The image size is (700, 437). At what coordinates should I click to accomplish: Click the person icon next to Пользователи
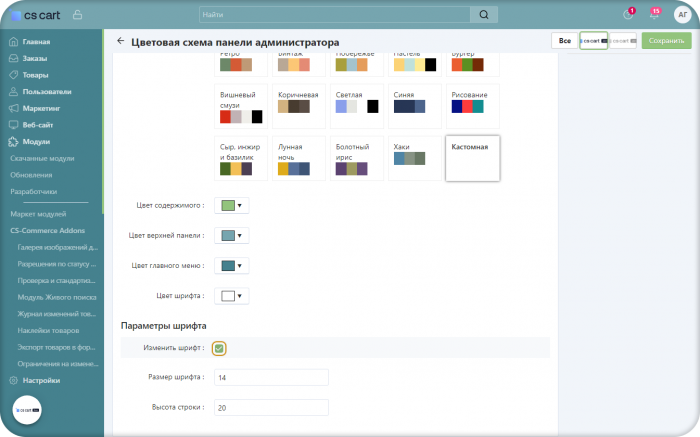tap(13, 92)
